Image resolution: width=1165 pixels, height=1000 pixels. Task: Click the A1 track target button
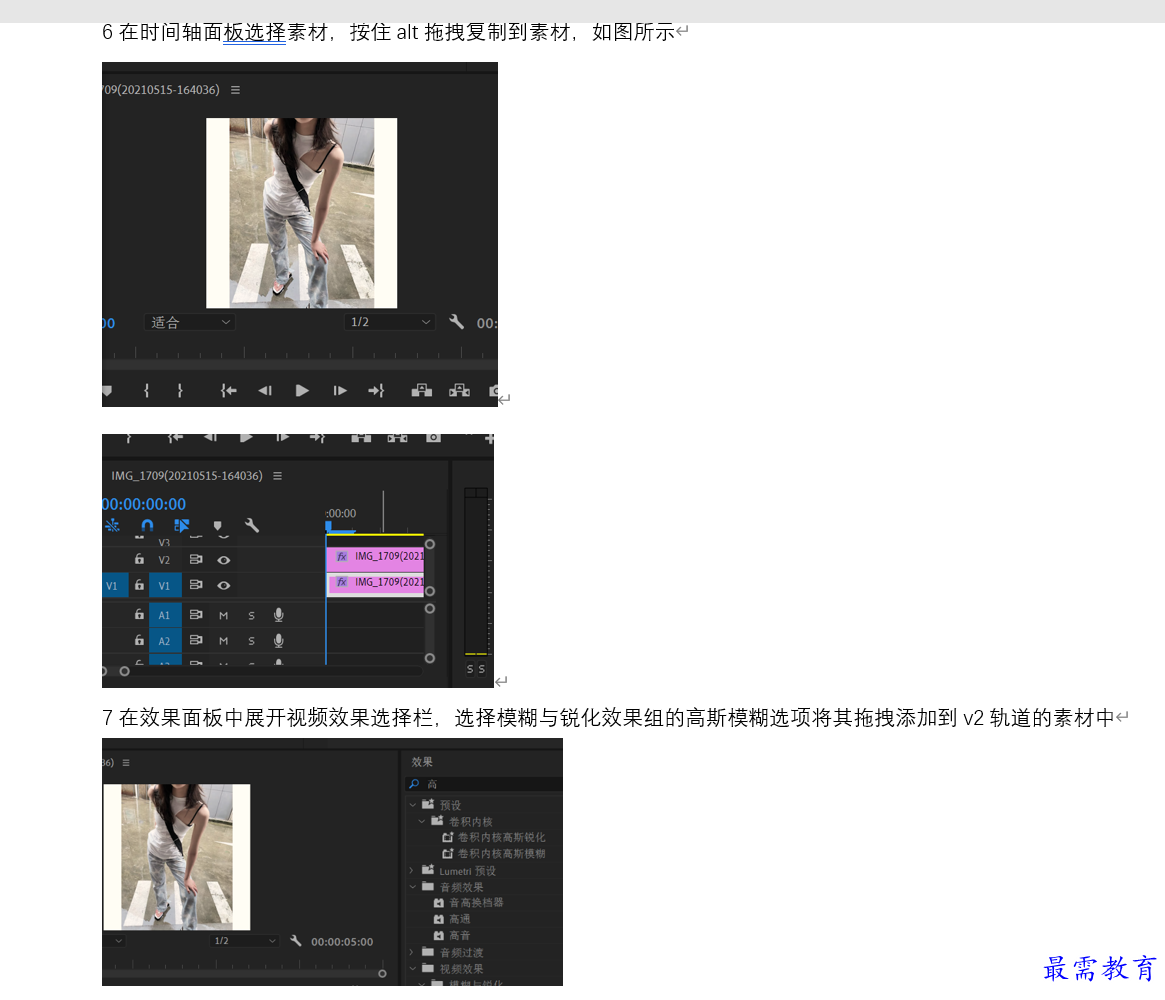point(164,615)
